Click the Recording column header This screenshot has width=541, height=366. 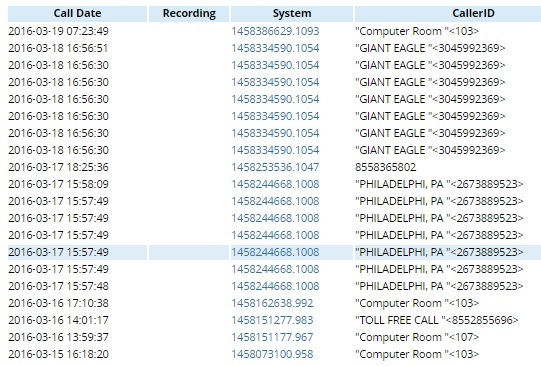189,13
